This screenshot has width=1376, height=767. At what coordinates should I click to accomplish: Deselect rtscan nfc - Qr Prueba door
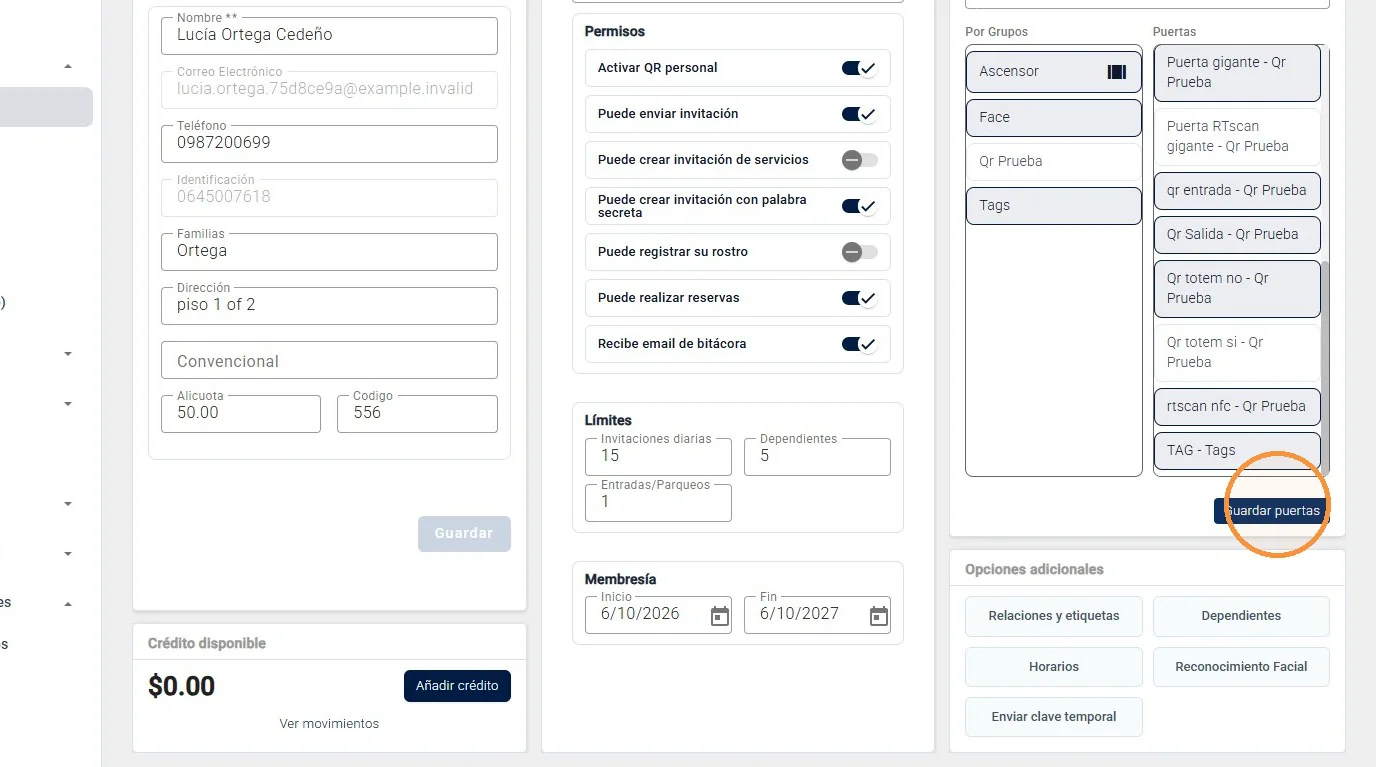1237,407
